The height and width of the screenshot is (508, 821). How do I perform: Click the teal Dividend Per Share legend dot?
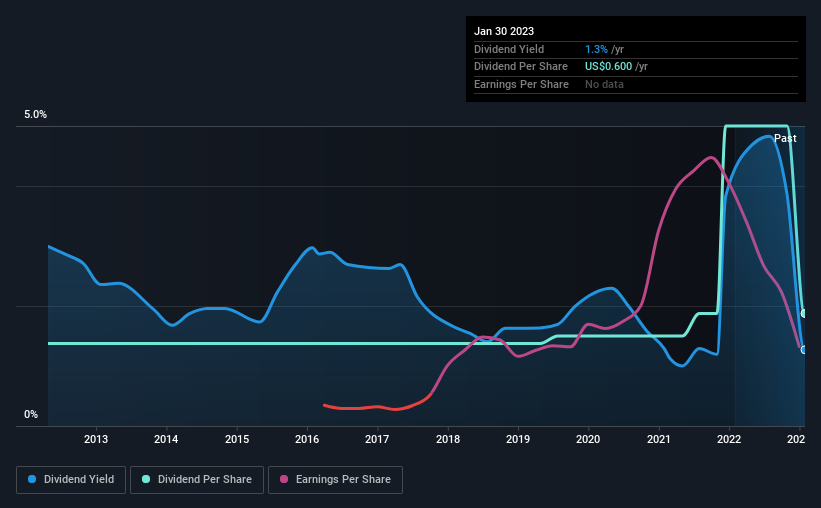pyautogui.click(x=146, y=479)
